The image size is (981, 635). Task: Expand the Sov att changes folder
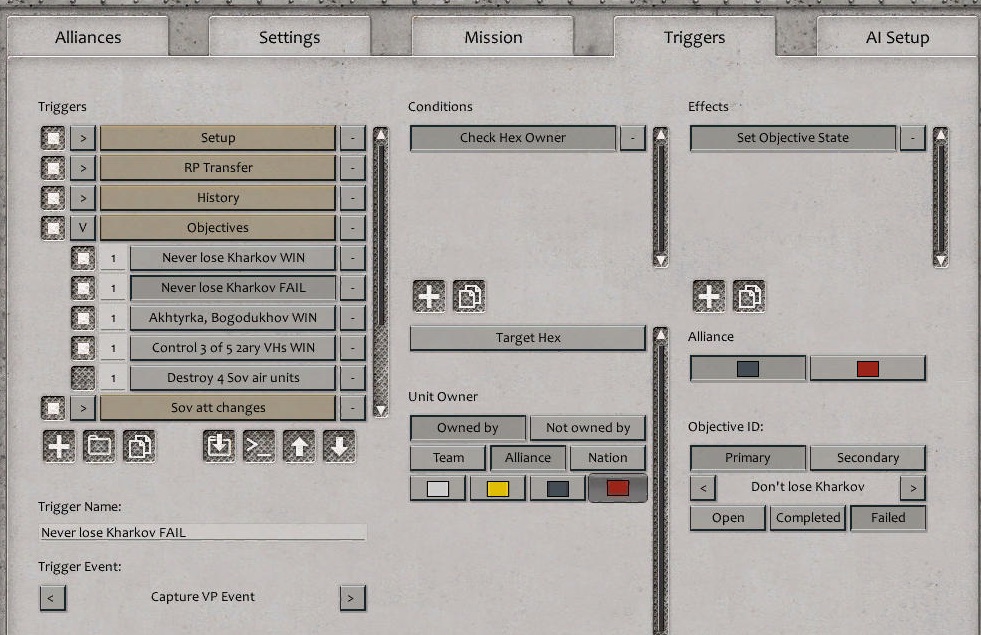click(x=83, y=408)
